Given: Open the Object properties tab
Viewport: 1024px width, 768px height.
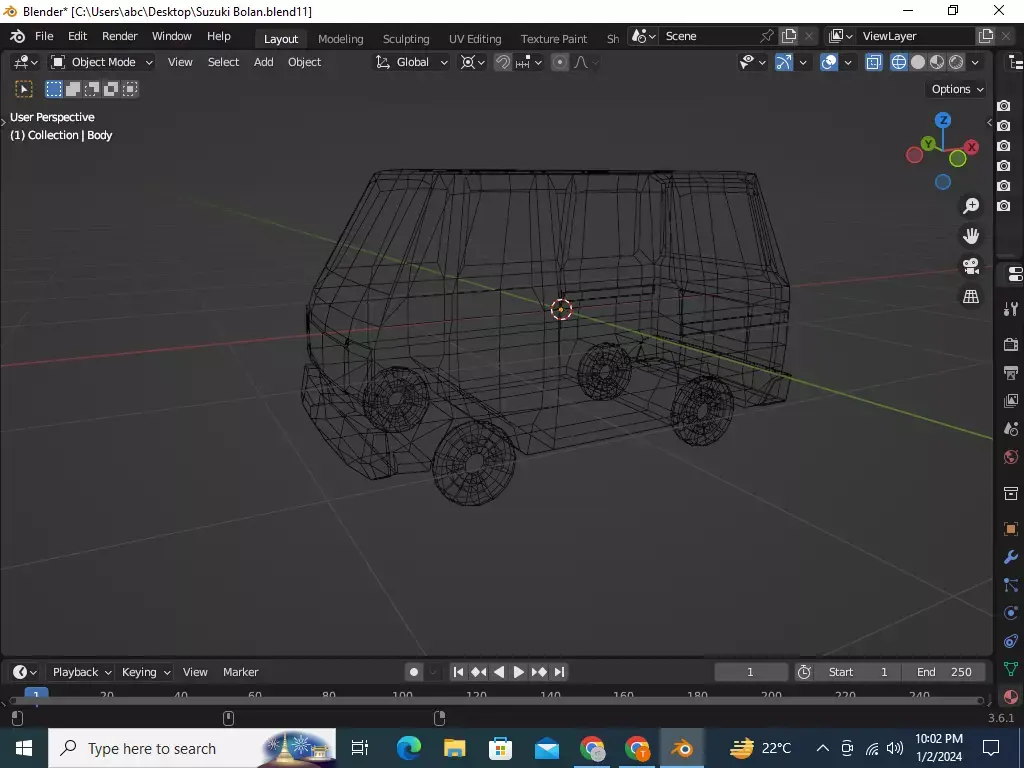Looking at the screenshot, I should [1011, 529].
